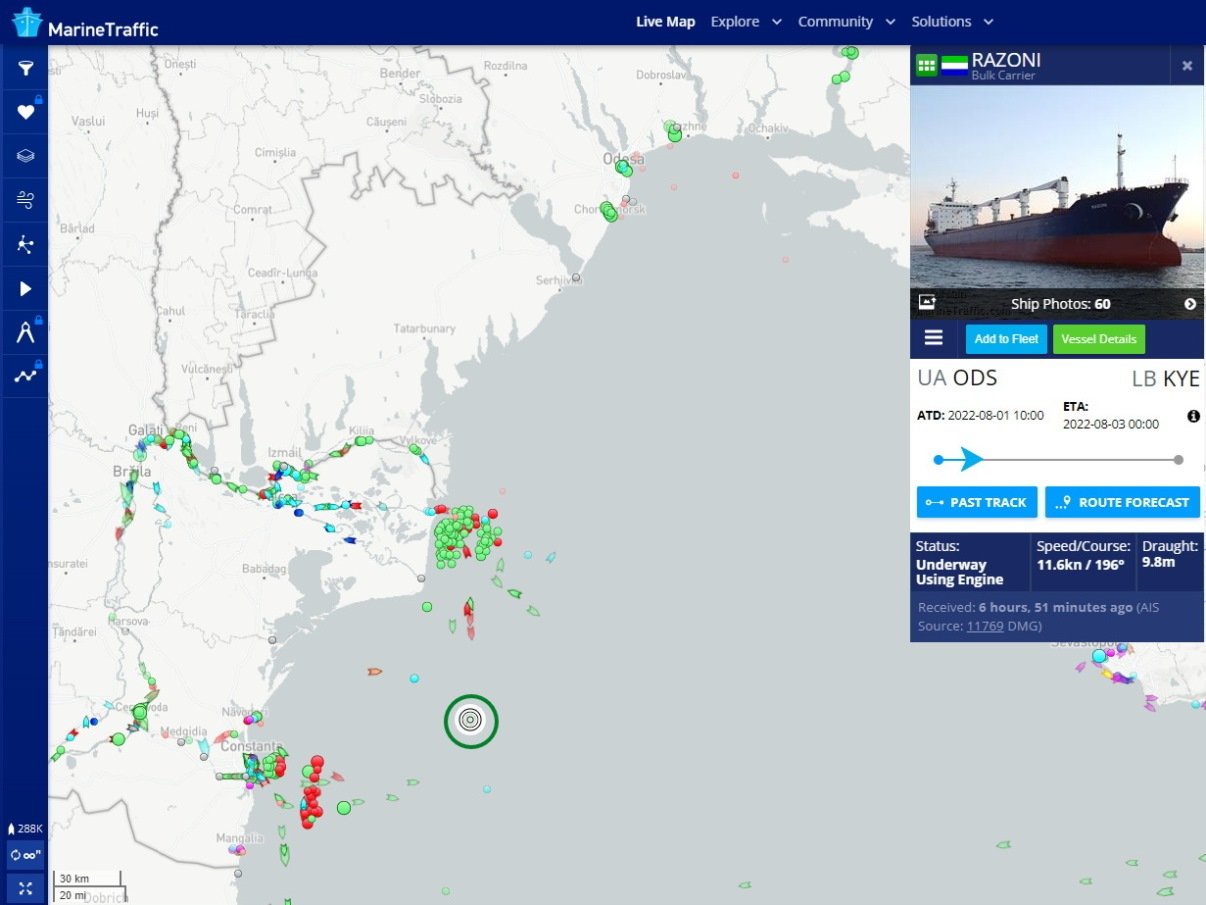The height and width of the screenshot is (905, 1206).
Task: Click the destination port KYE
Action: [1181, 378]
